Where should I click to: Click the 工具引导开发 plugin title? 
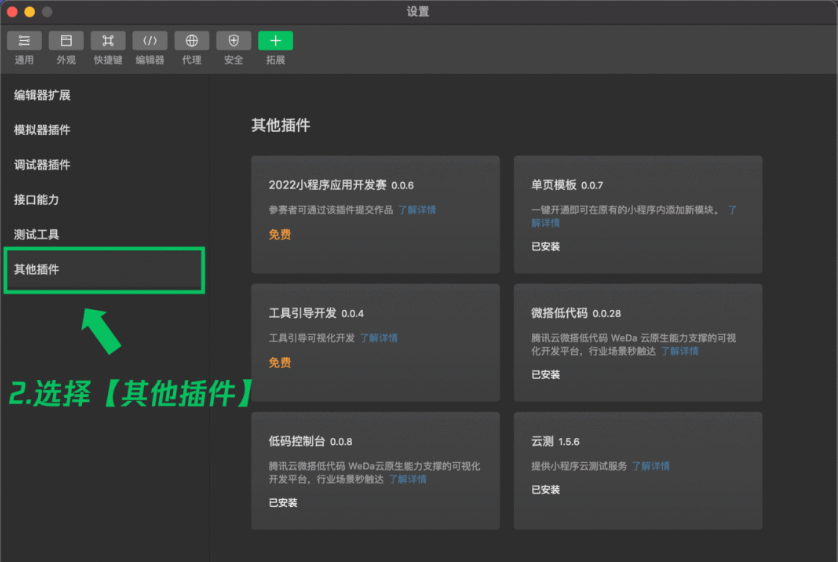302,313
